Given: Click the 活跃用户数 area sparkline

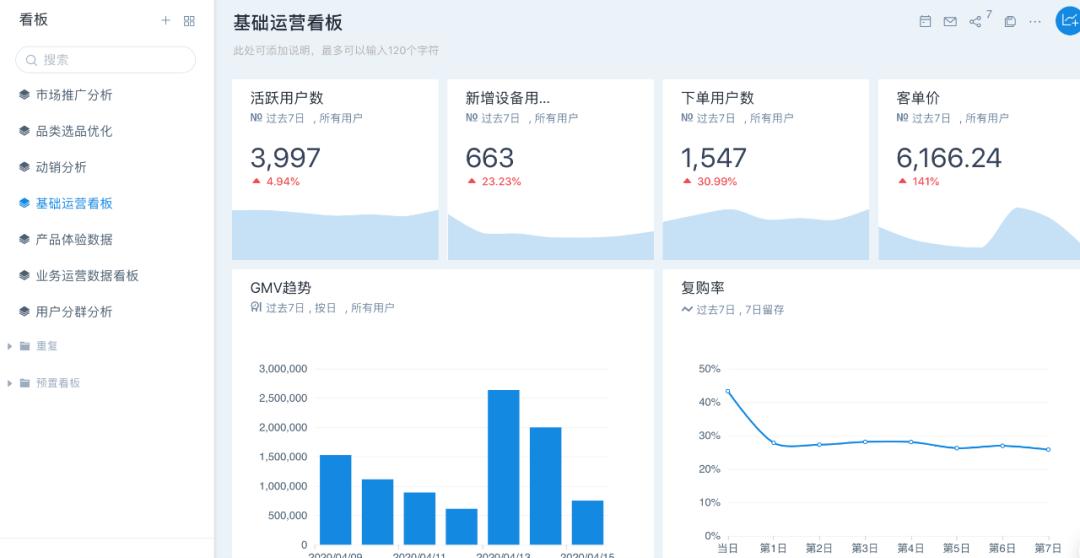Looking at the screenshot, I should click(335, 235).
